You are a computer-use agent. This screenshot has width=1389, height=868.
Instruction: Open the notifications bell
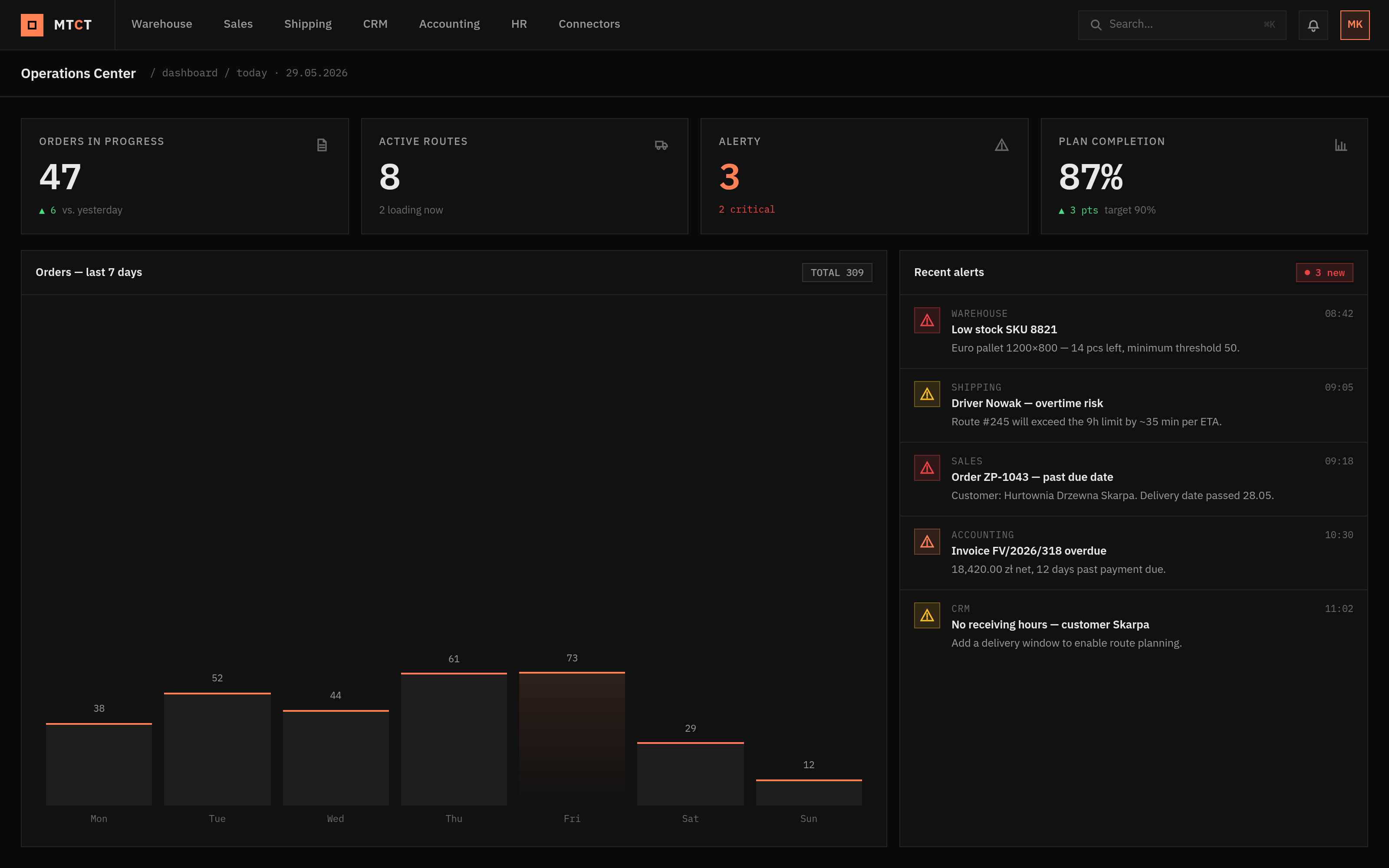pos(1313,25)
